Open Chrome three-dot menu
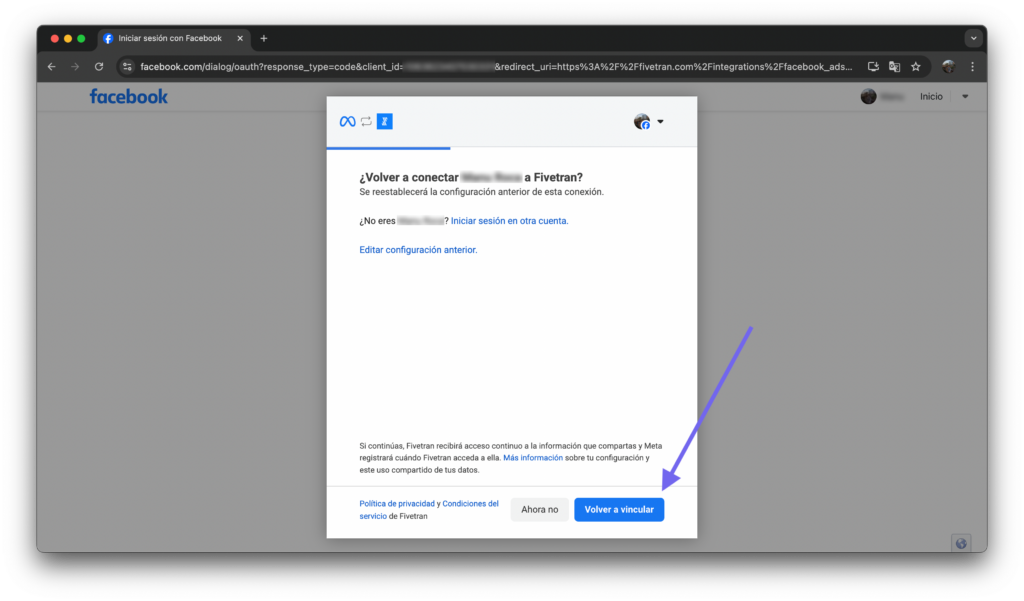Screen dimensions: 1024x601 click(x=972, y=67)
